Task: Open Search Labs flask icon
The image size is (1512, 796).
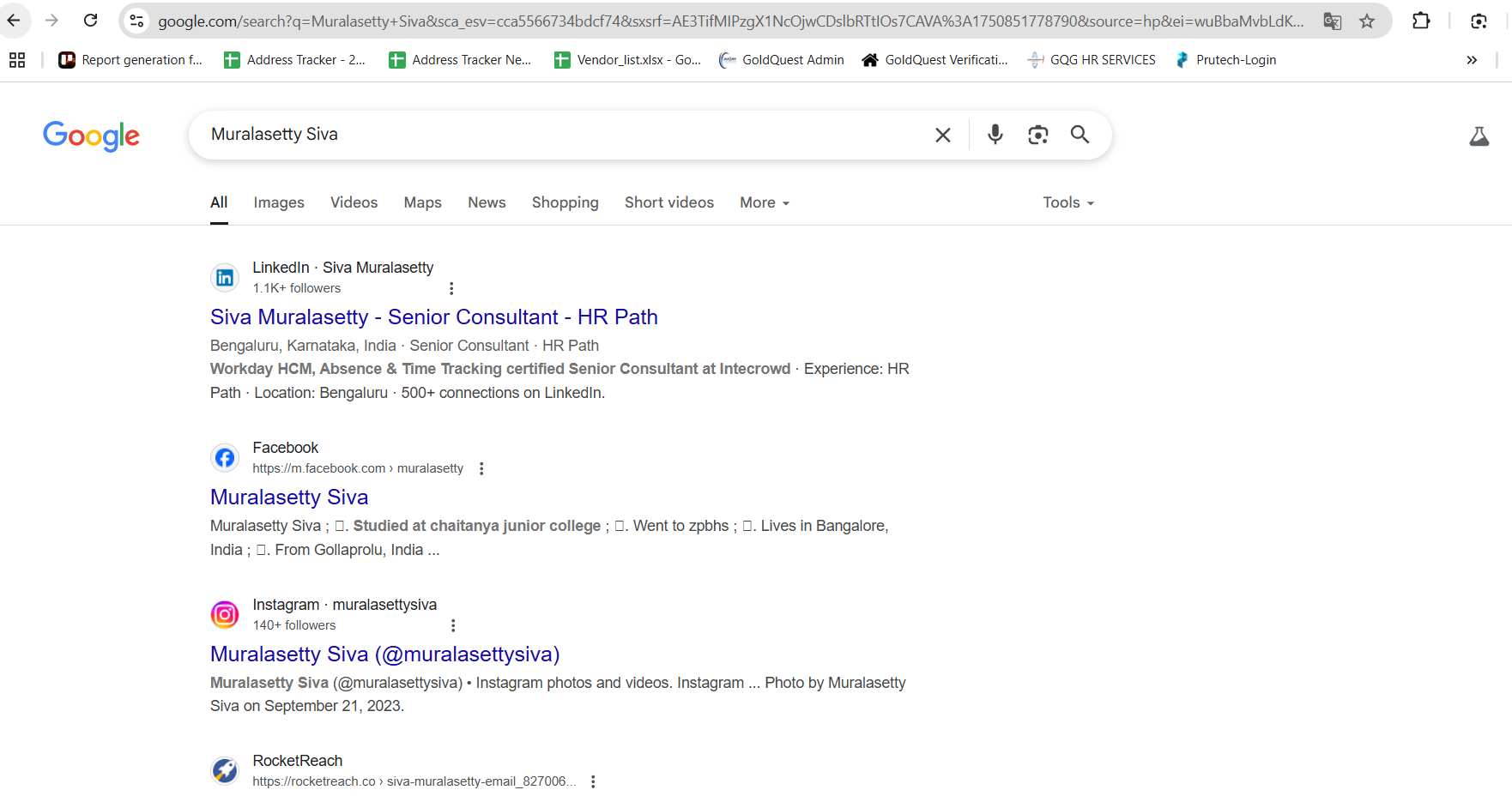Action: [x=1479, y=136]
